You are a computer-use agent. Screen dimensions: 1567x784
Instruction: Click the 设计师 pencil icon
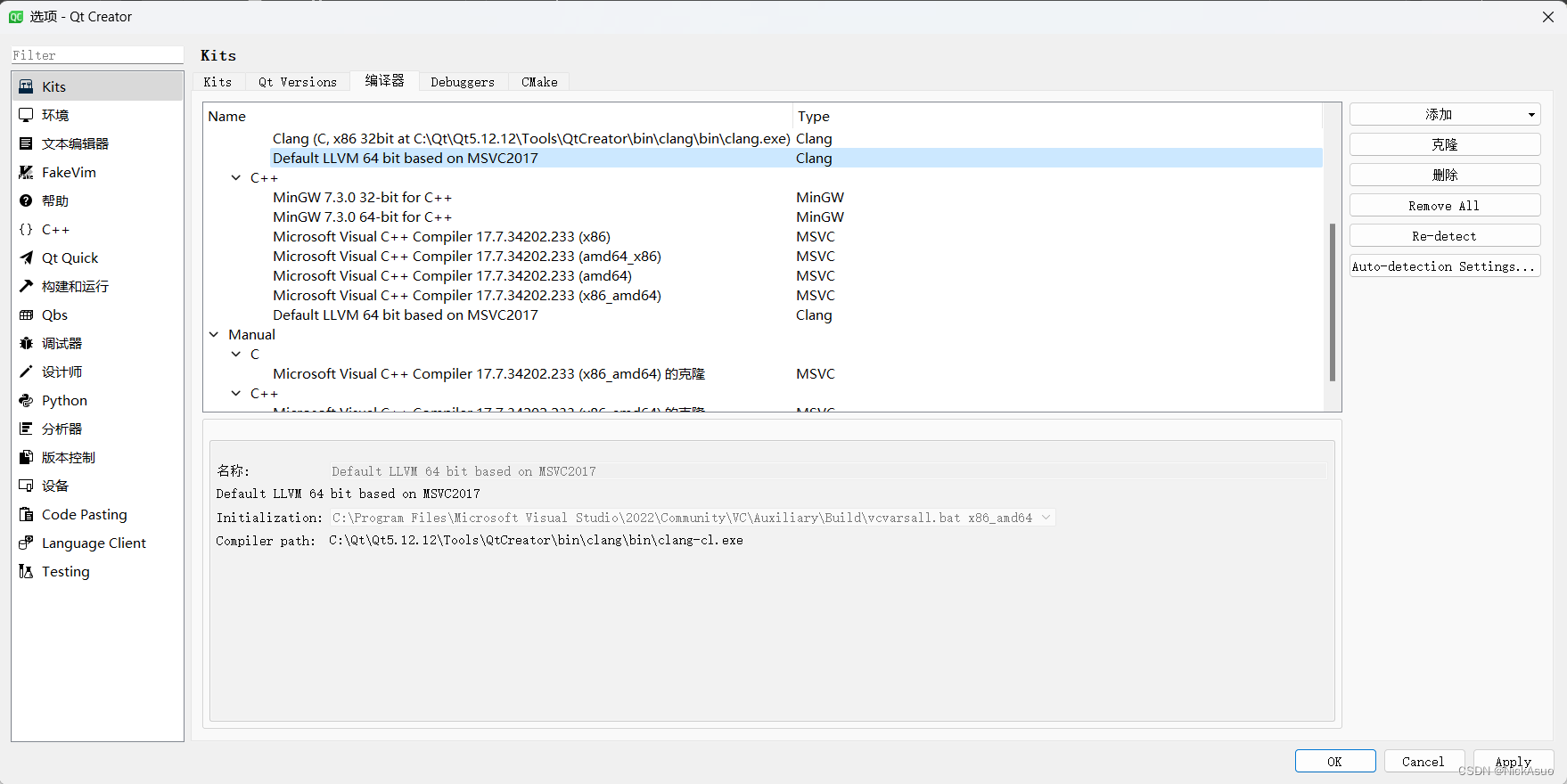(26, 372)
